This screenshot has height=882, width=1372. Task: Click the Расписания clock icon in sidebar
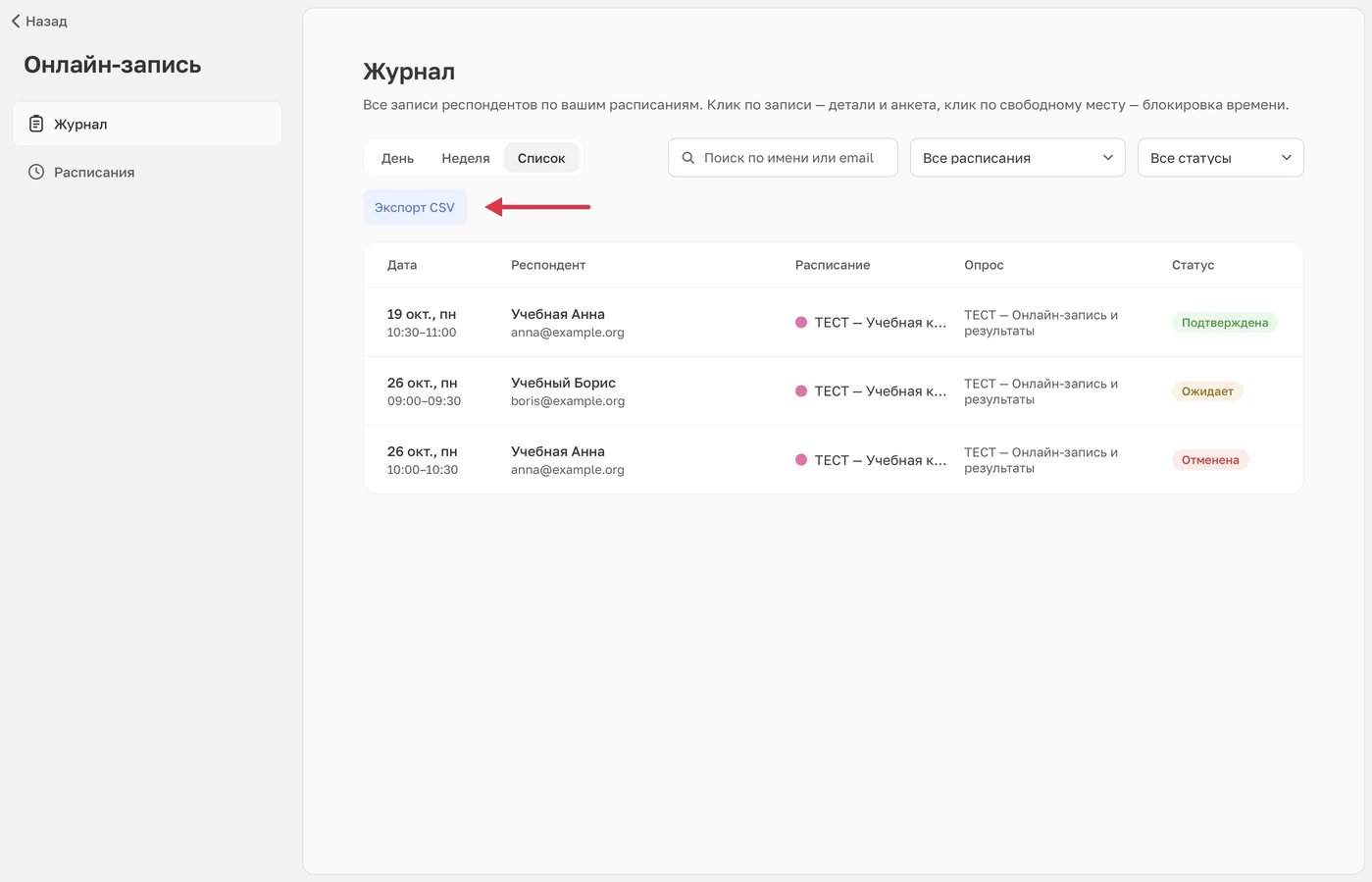pyautogui.click(x=36, y=172)
